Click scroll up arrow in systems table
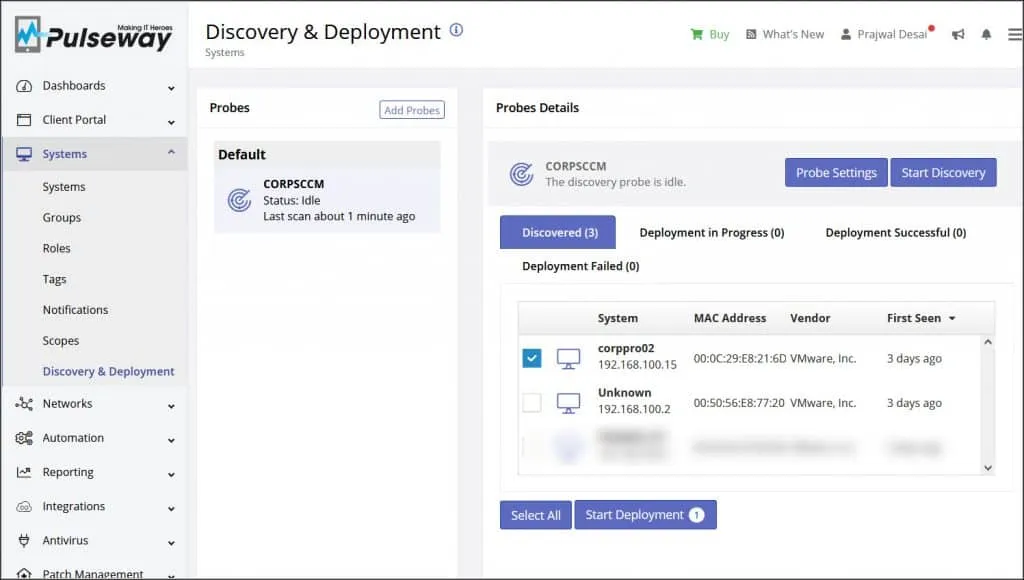Screen dimensions: 1024x580 [x=988, y=342]
